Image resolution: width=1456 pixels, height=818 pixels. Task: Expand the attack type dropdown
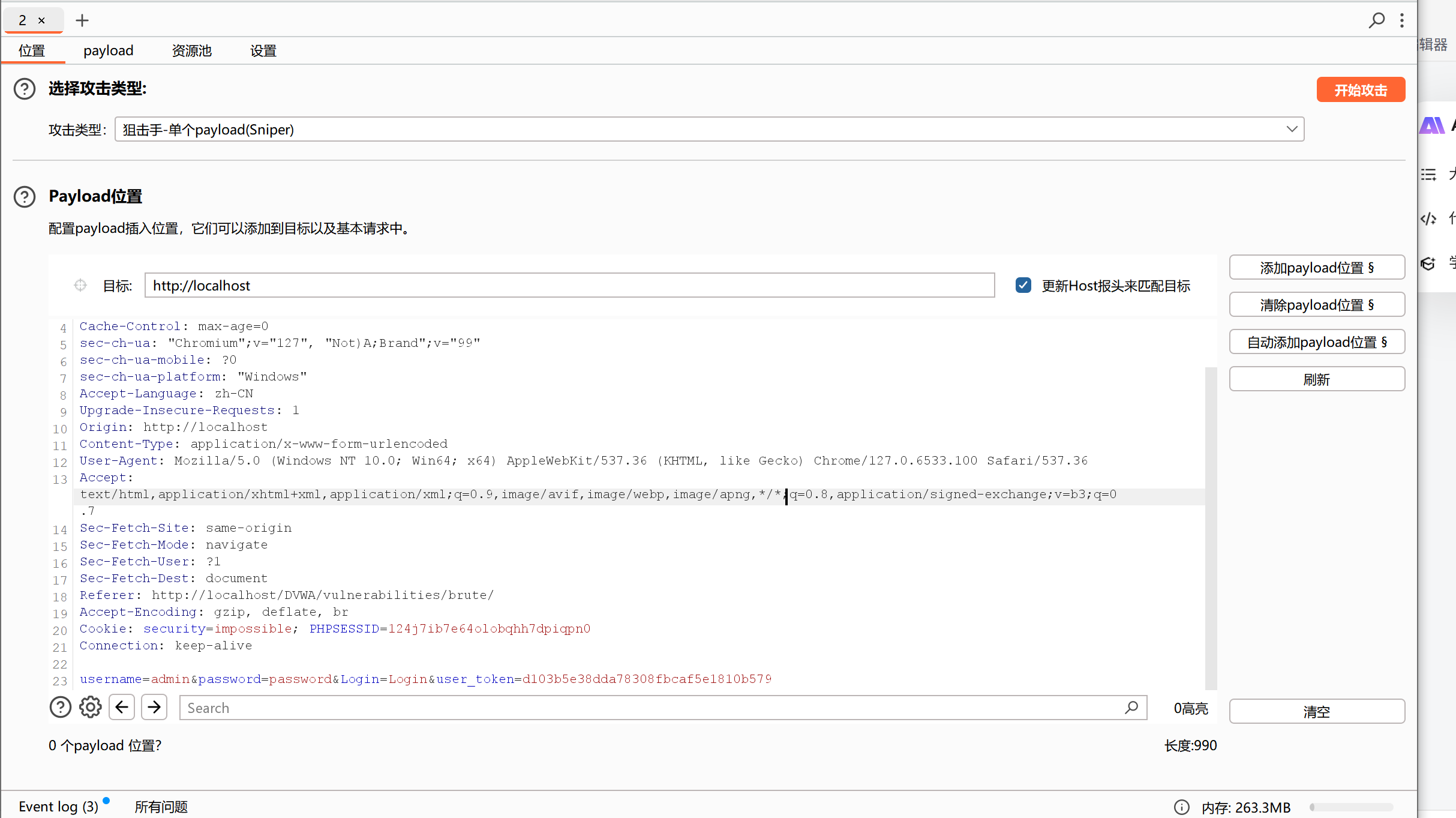tap(1292, 129)
